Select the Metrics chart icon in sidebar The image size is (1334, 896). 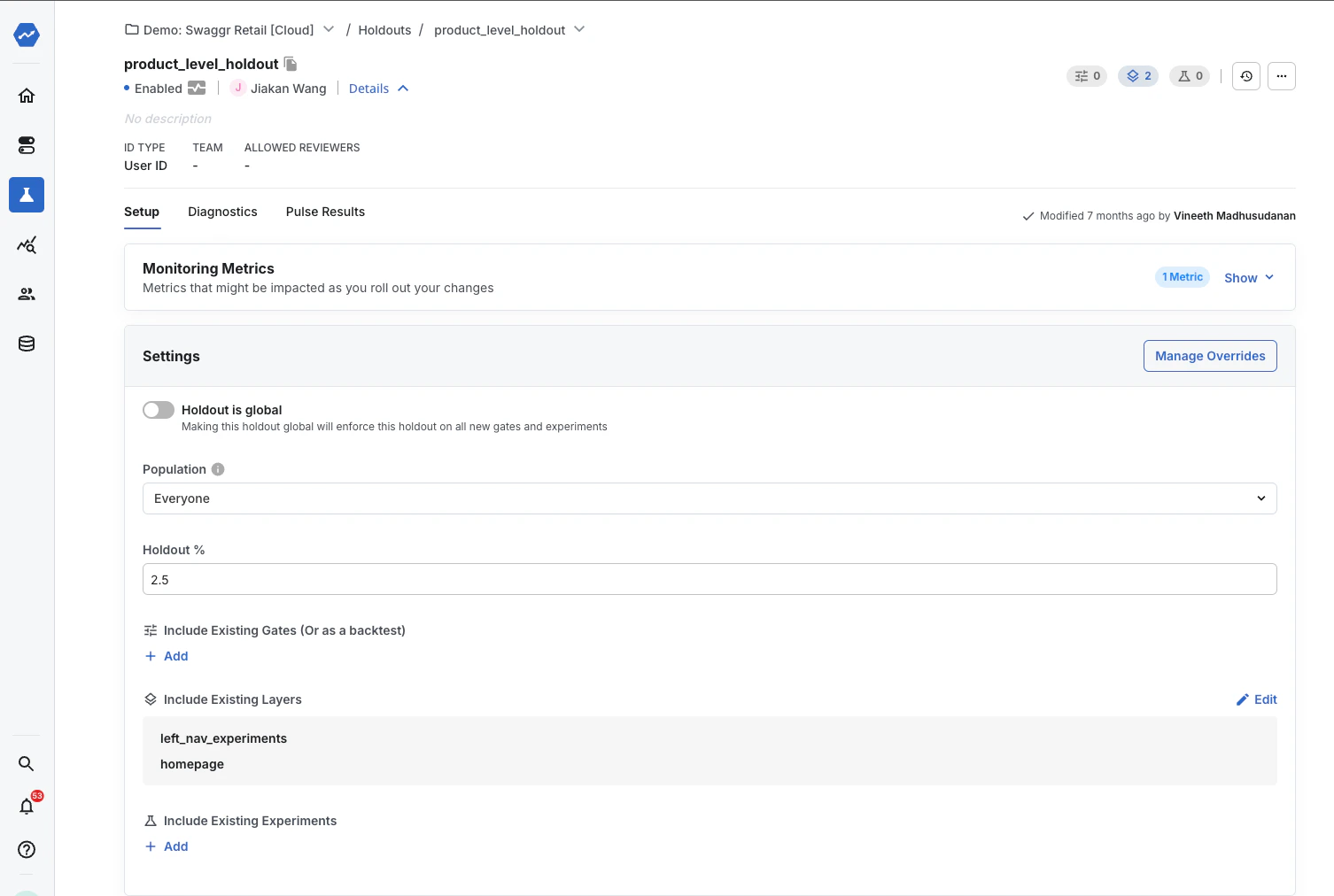click(27, 245)
